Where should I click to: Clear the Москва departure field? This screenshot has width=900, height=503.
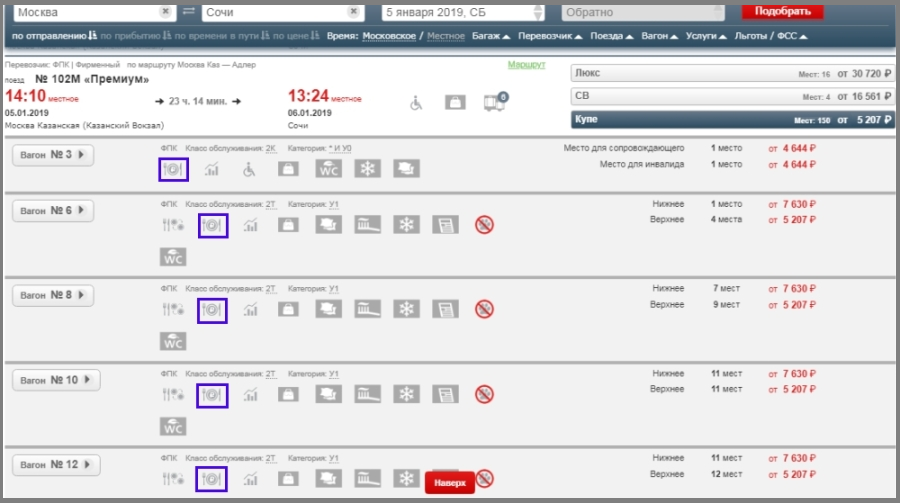click(x=165, y=12)
